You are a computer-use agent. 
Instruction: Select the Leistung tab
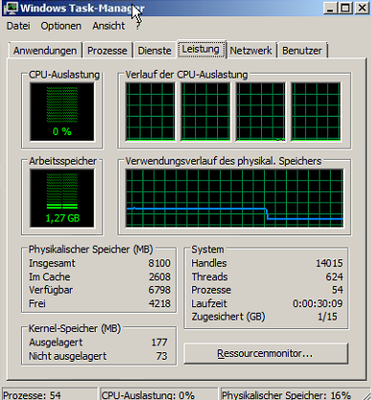click(x=201, y=49)
